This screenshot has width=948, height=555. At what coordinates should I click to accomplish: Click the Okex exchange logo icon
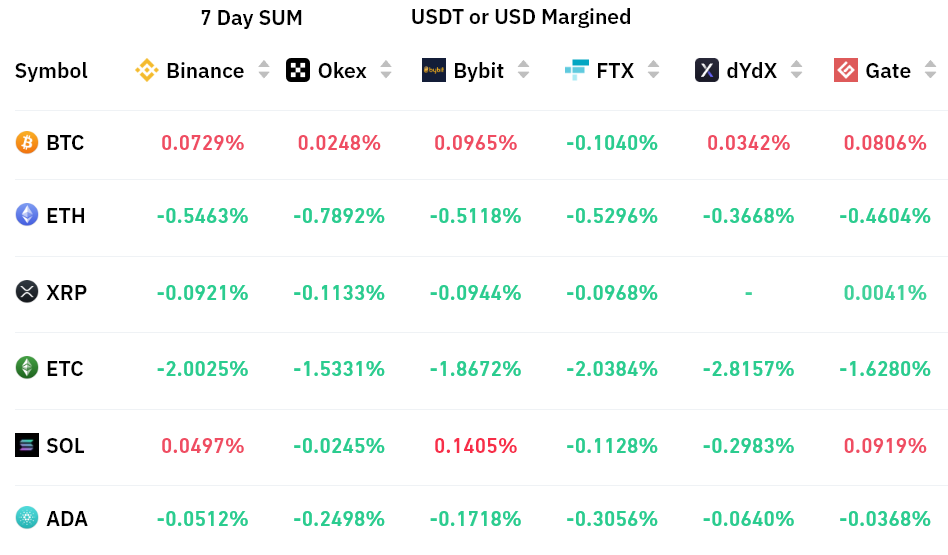pos(298,70)
